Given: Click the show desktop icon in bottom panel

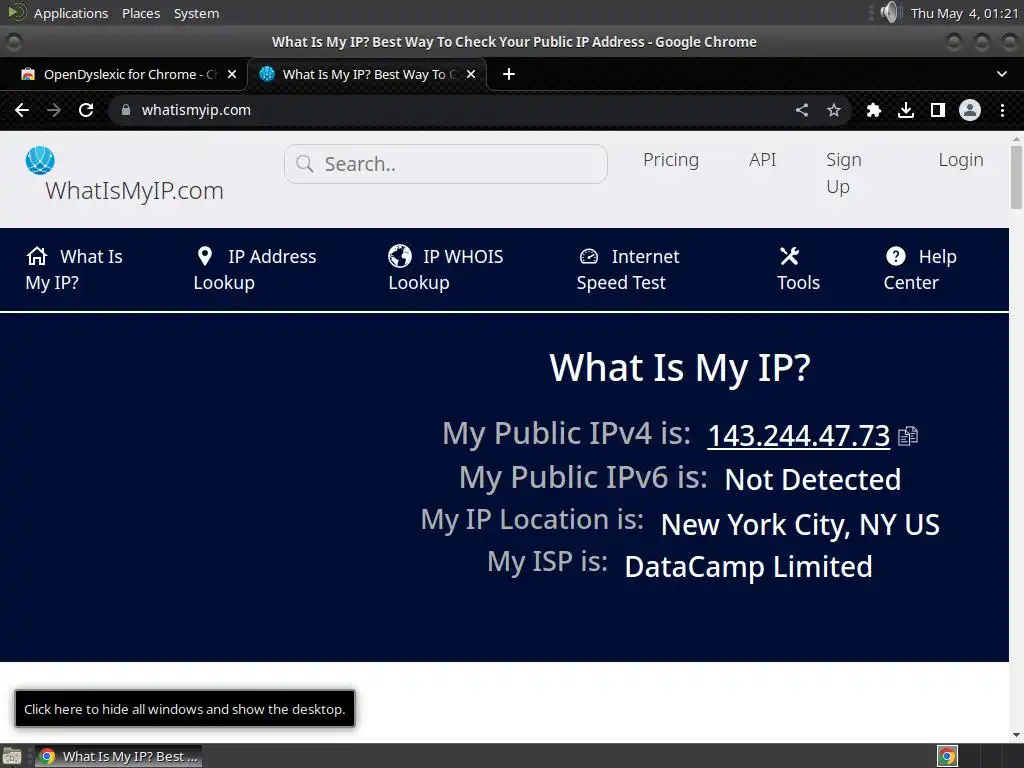Looking at the screenshot, I should [x=12, y=757].
